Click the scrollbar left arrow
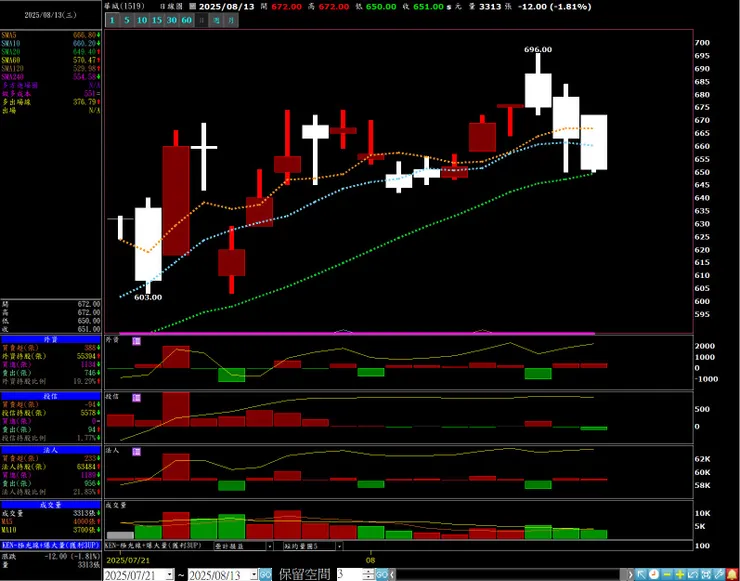The image size is (740, 581). 391,574
